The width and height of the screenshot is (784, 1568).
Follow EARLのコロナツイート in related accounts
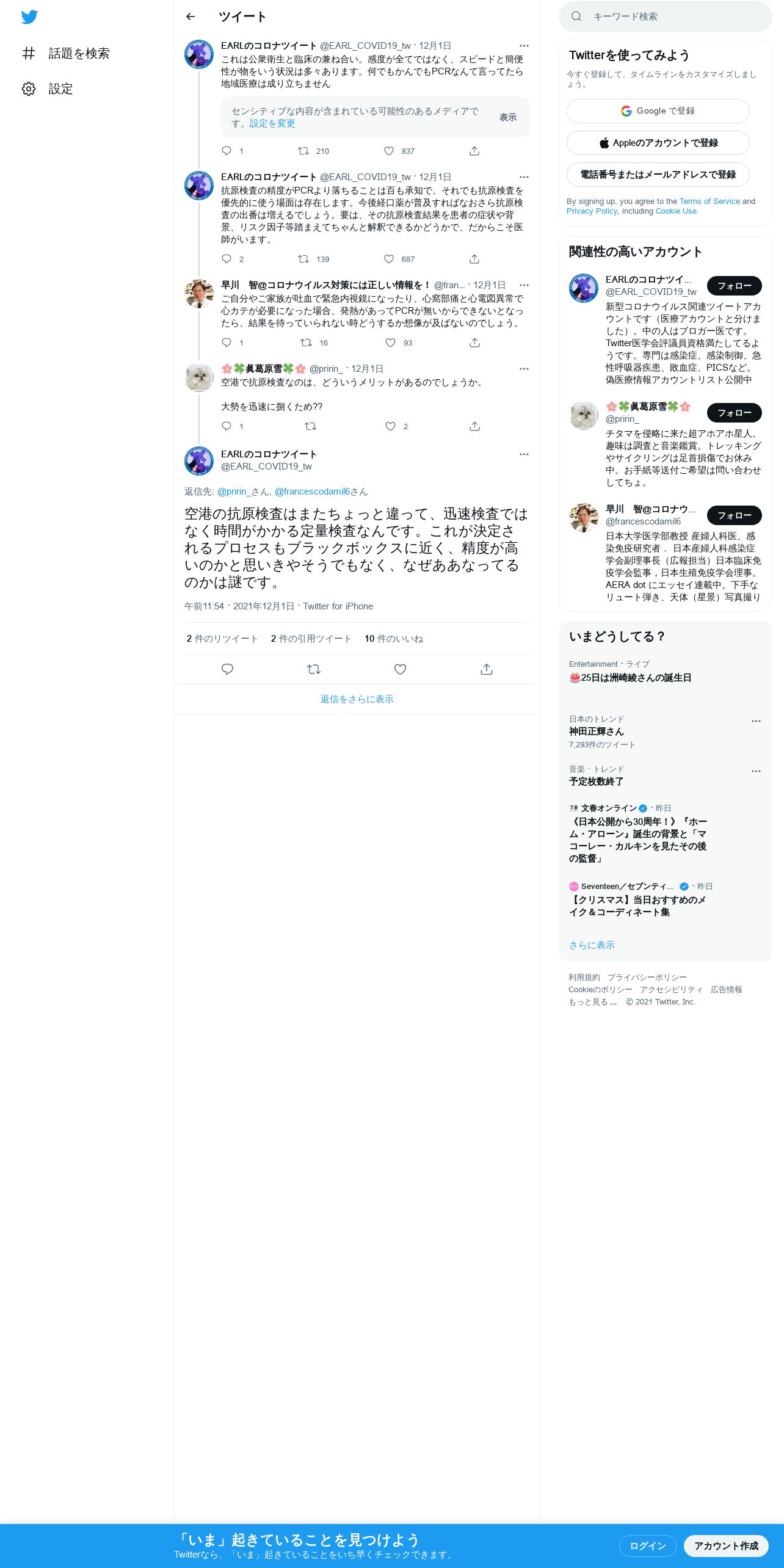coord(734,286)
